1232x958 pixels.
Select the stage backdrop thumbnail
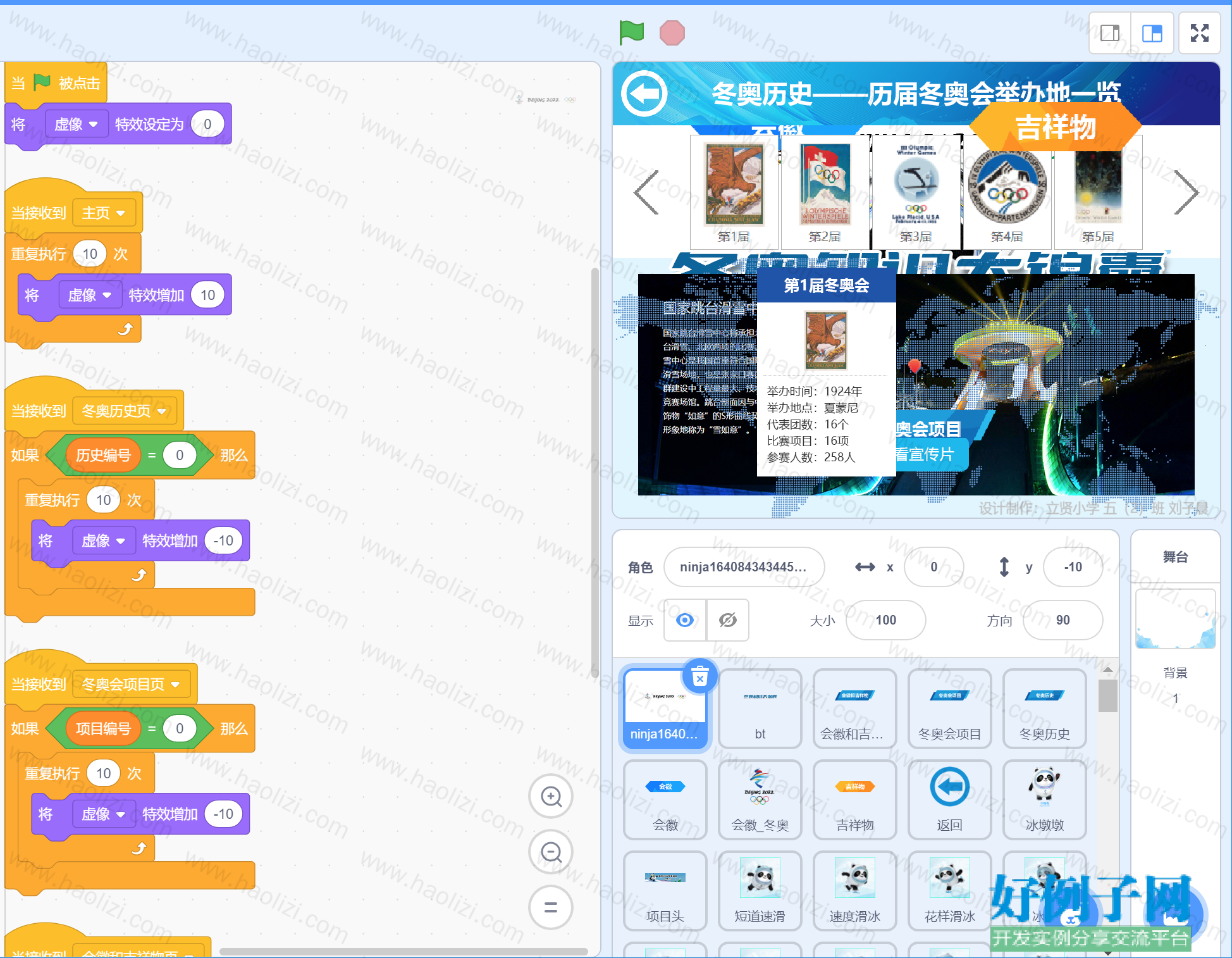point(1175,619)
